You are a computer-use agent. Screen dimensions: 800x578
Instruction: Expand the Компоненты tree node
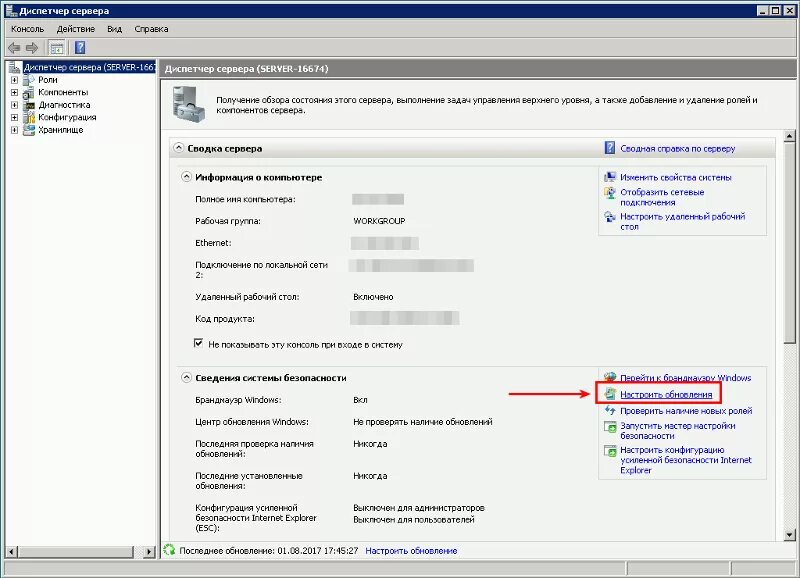point(14,92)
